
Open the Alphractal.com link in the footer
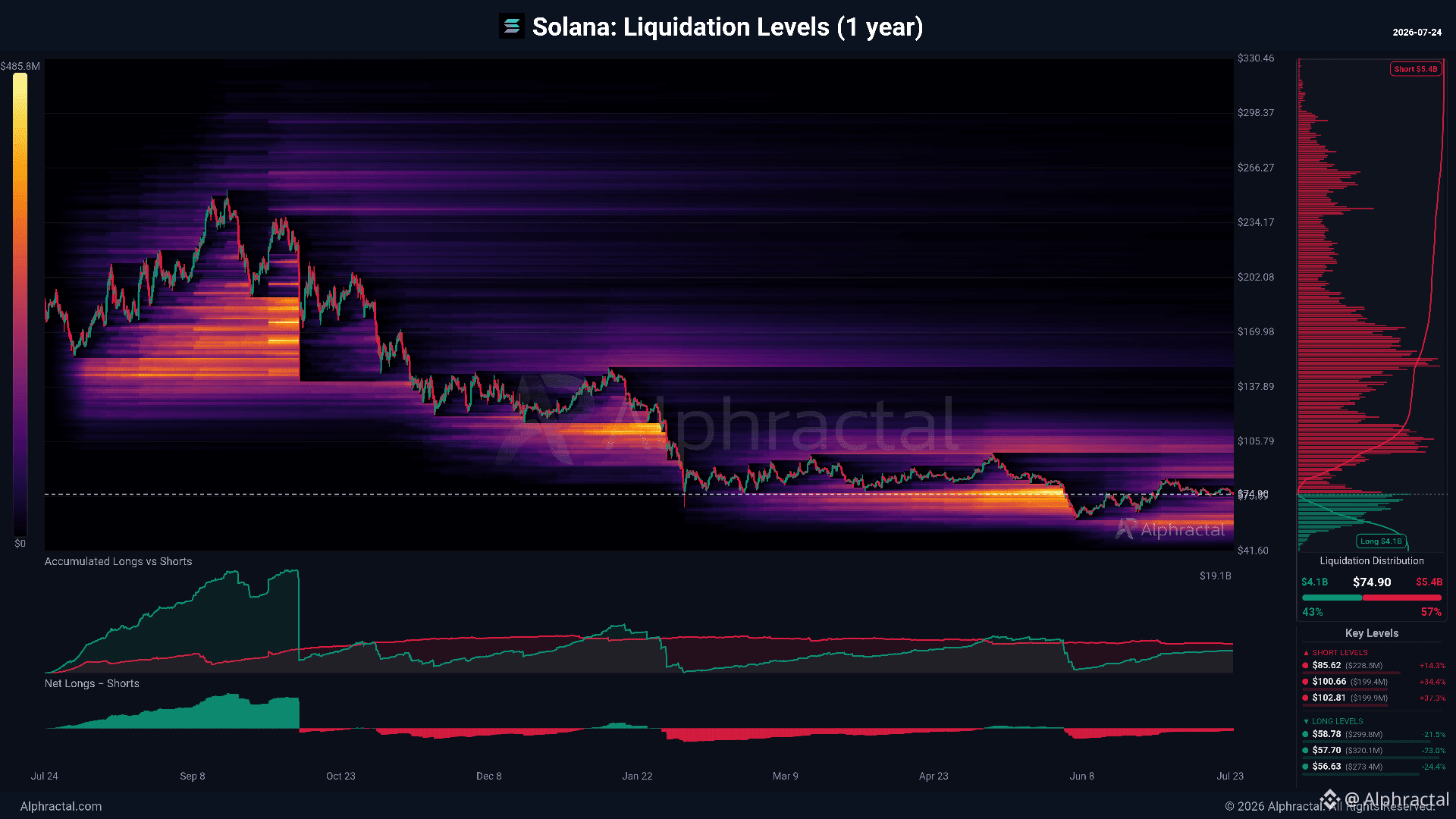(x=61, y=806)
